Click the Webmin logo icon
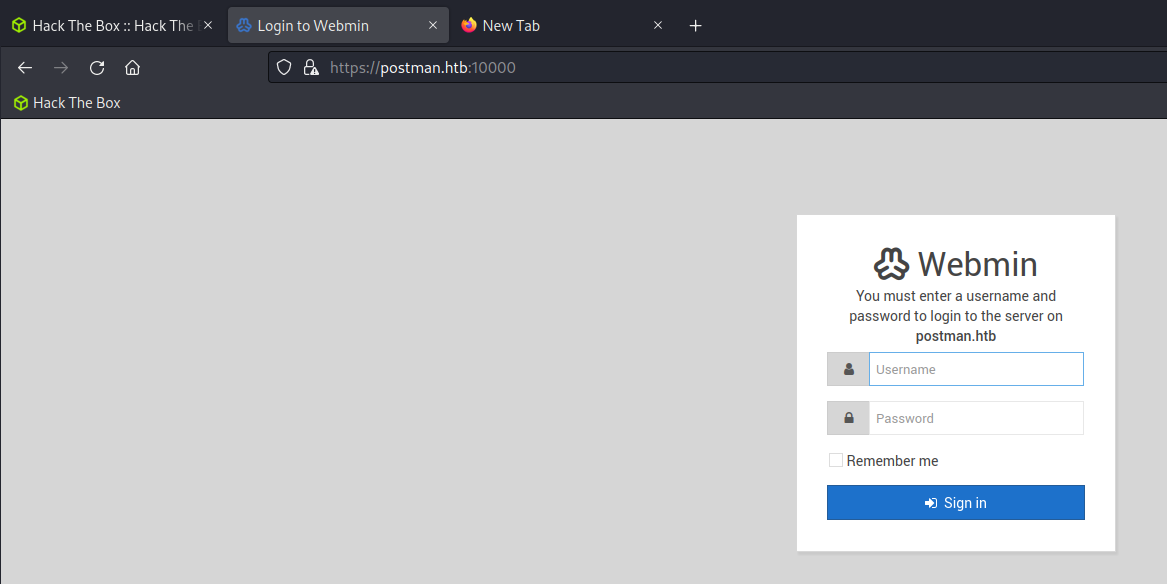Screen dimensions: 1167x584 (892, 264)
